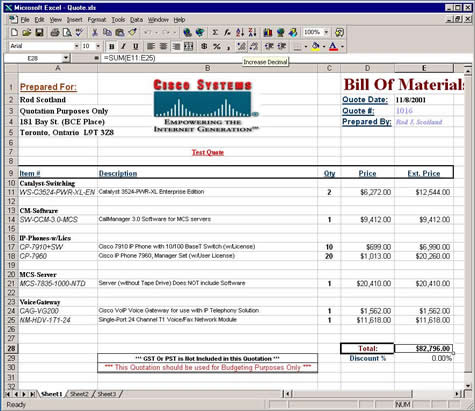This screenshot has height=411, width=475.
Task: Open the 100% zoom dropdown
Action: (x=326, y=32)
